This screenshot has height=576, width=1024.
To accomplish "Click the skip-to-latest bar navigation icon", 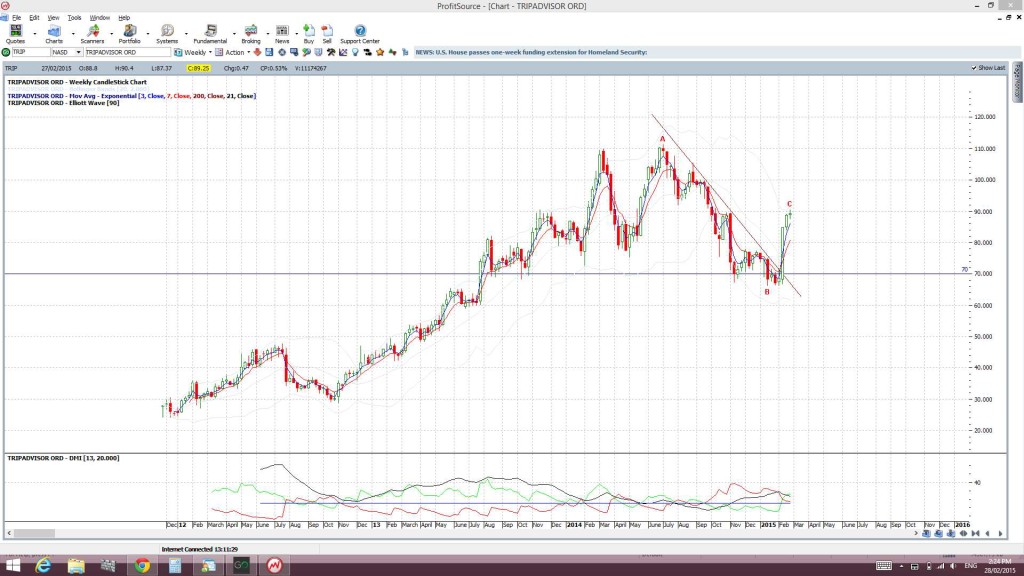I will pos(975,534).
